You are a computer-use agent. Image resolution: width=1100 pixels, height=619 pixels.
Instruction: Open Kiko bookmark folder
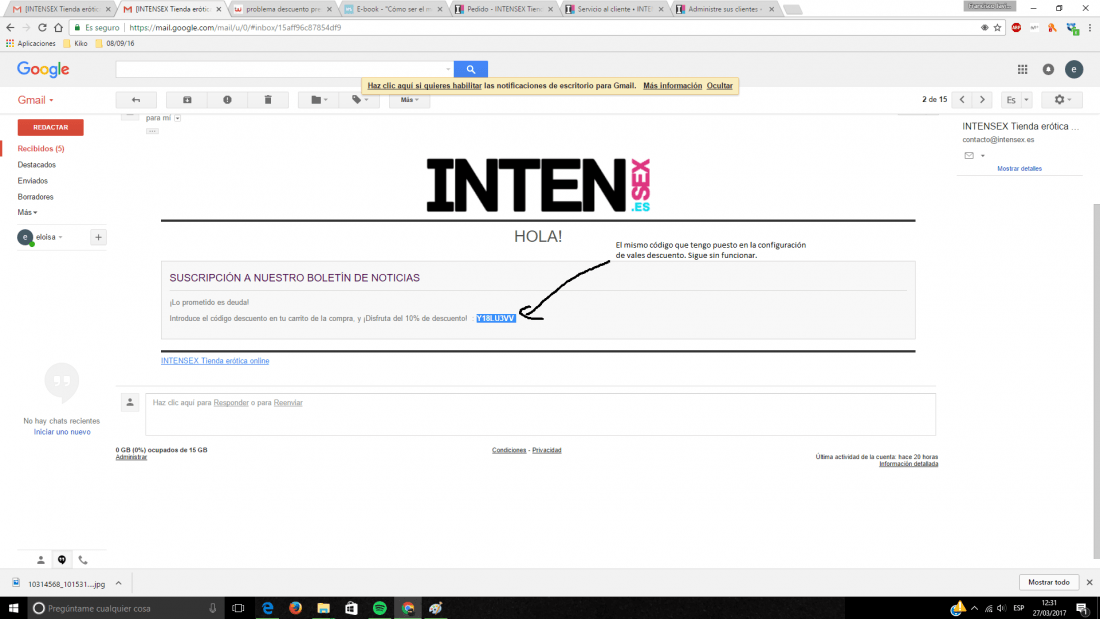coord(76,44)
